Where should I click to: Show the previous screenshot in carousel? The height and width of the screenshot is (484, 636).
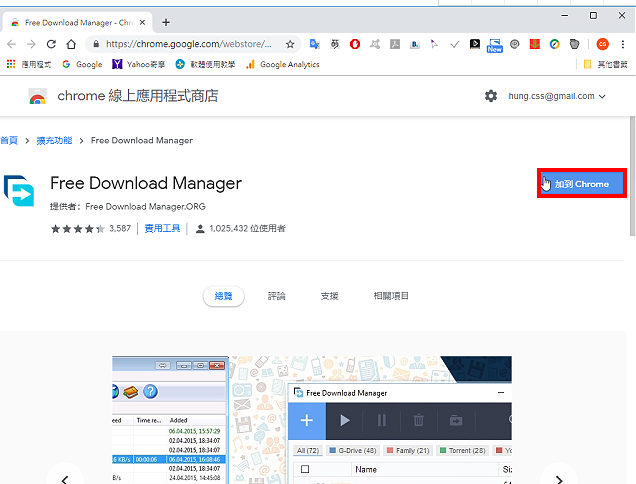tap(65, 479)
